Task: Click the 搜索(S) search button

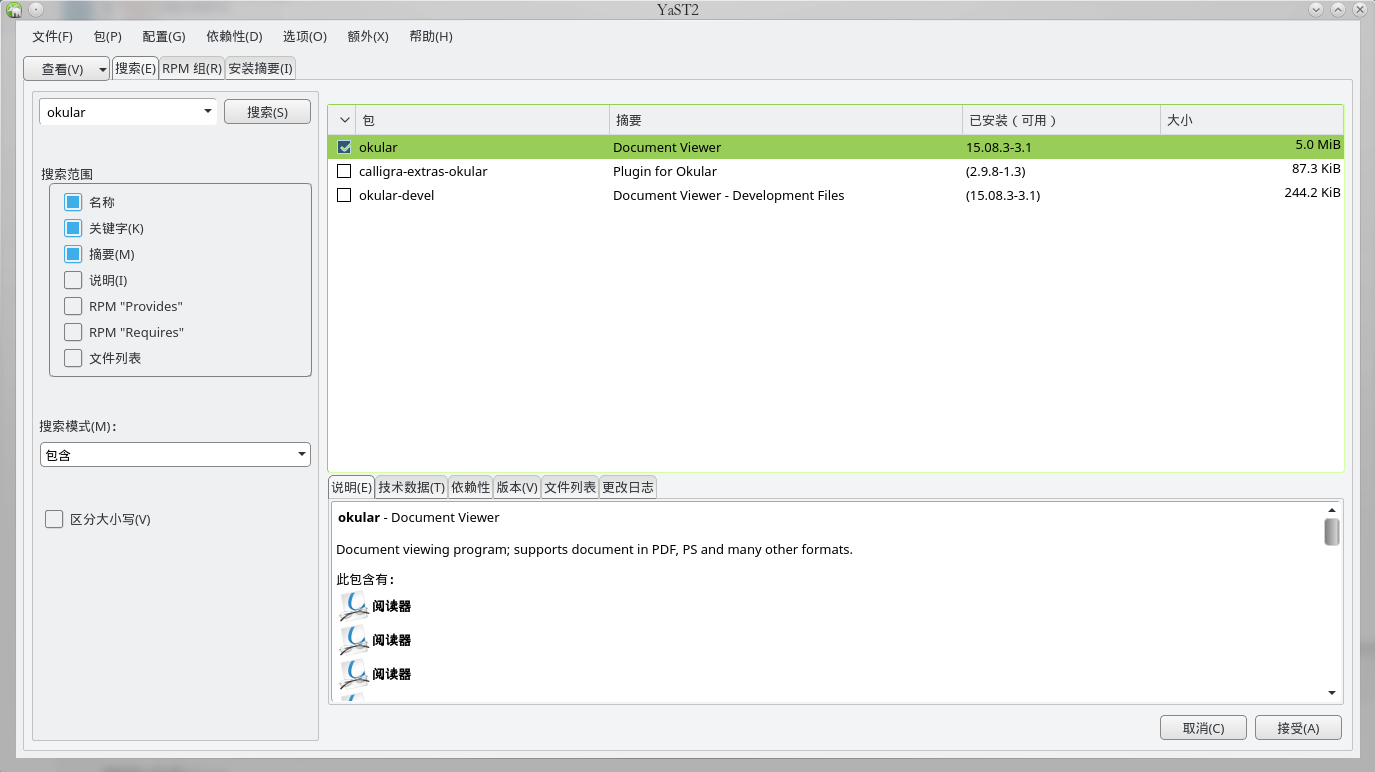Action: (x=267, y=112)
